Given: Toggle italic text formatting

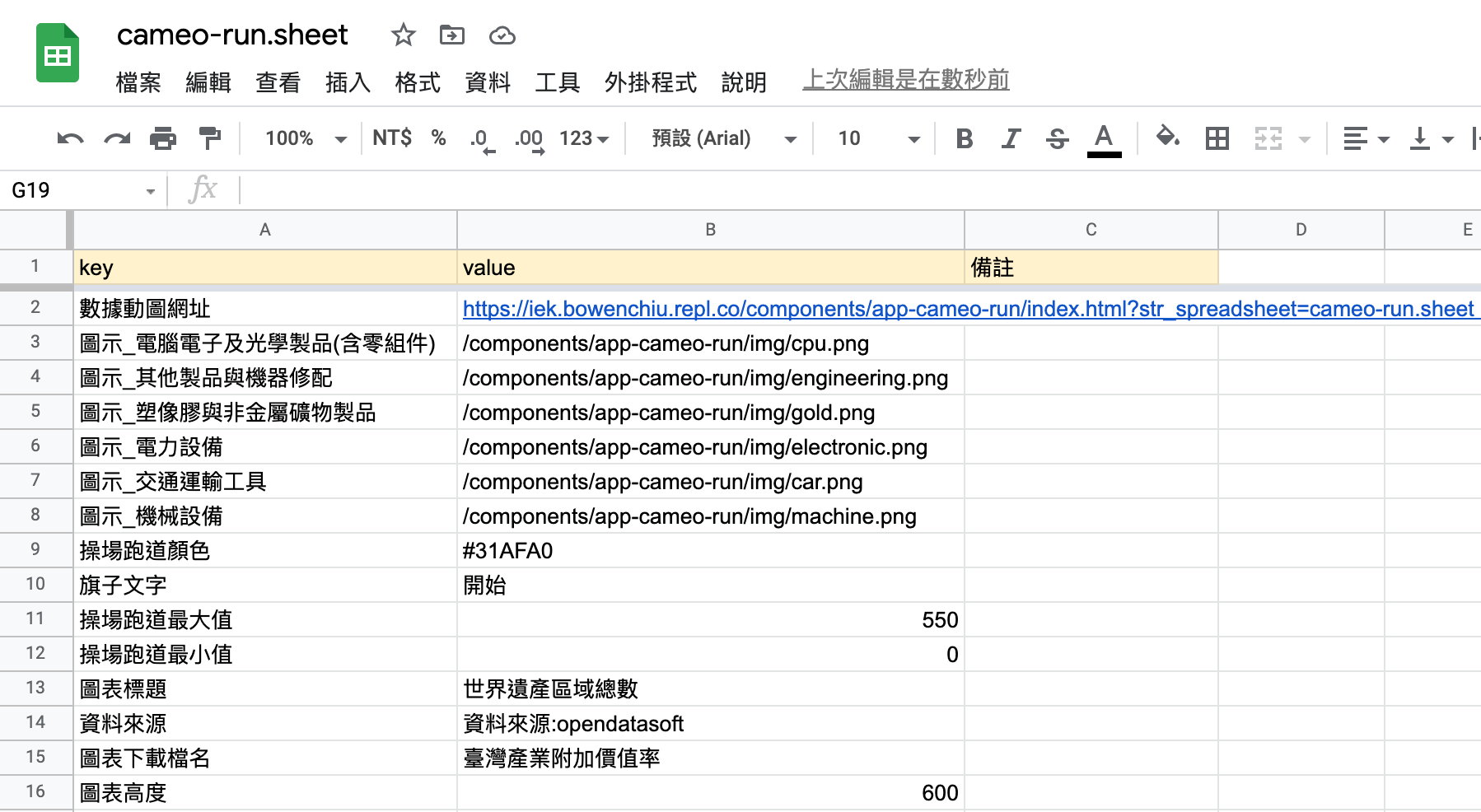Looking at the screenshot, I should coord(1011,138).
